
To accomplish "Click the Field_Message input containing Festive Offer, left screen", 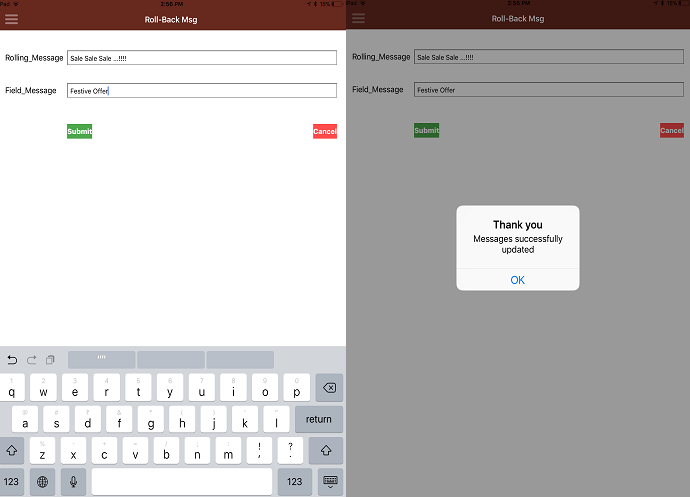I will (201, 91).
